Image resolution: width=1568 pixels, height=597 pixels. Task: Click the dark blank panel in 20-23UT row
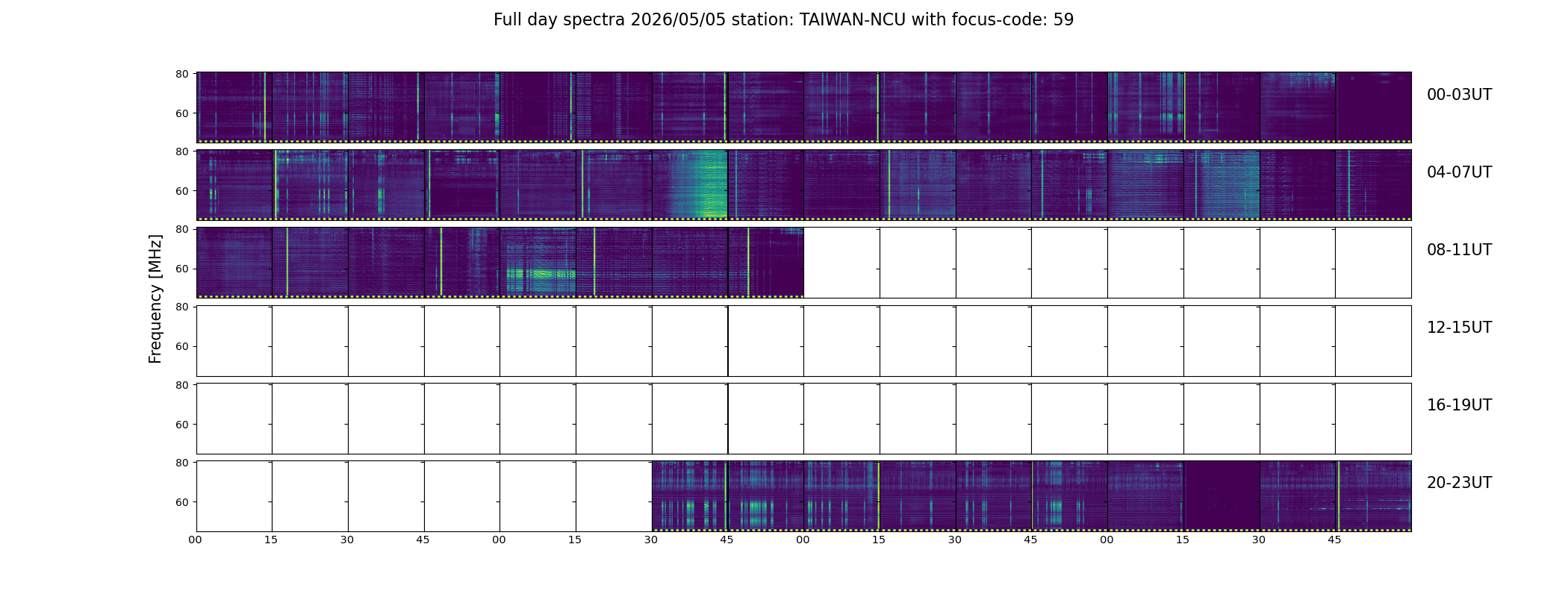tap(1222, 496)
